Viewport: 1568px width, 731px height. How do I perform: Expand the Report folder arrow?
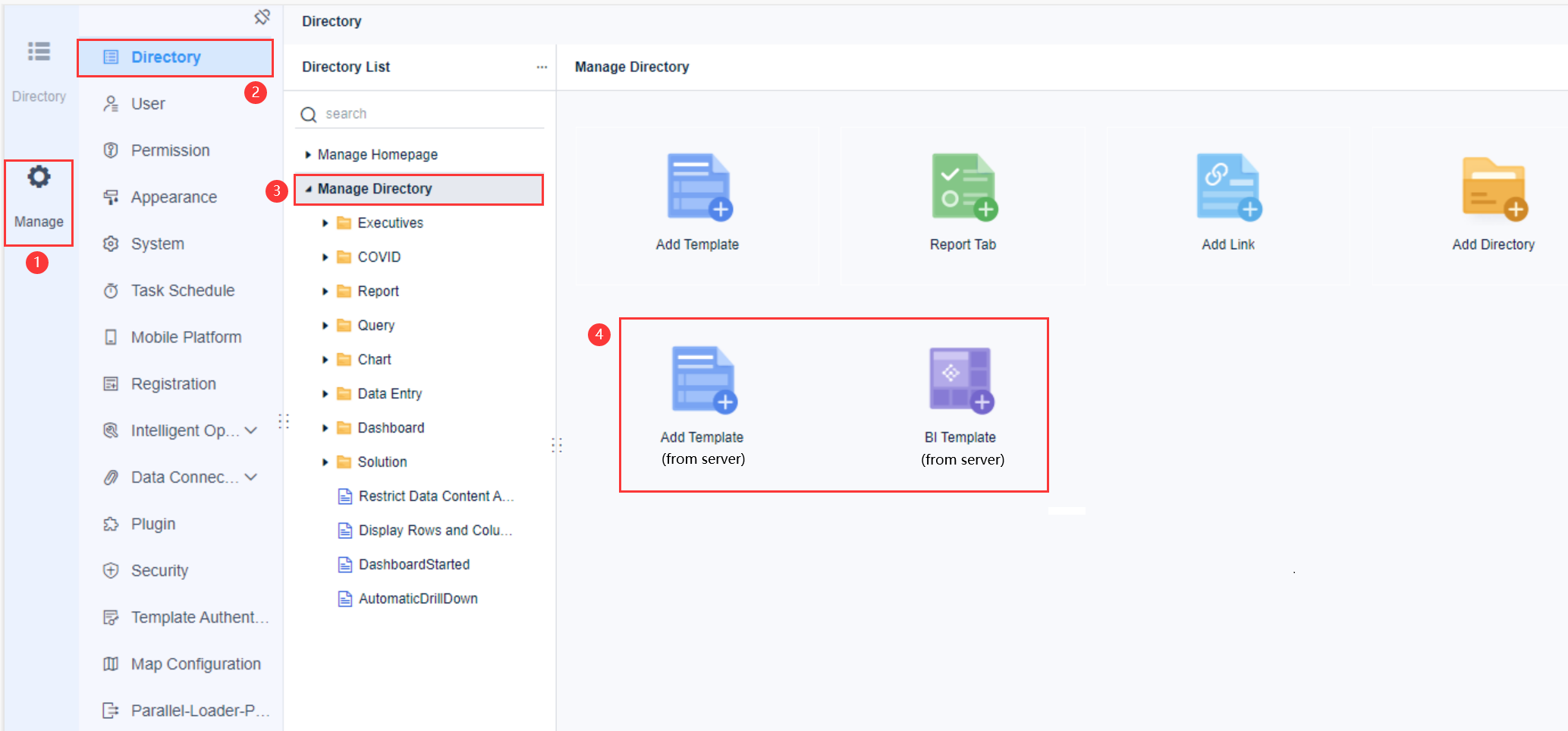pyautogui.click(x=325, y=291)
